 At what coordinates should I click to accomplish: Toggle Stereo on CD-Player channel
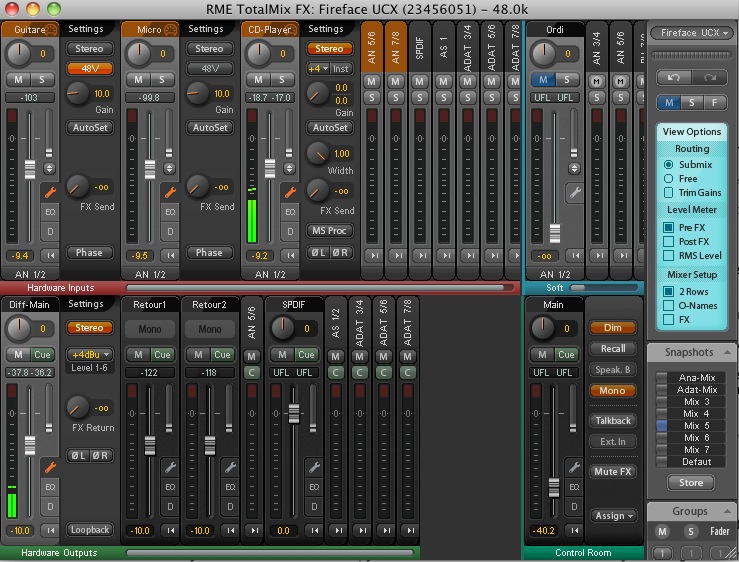(329, 49)
